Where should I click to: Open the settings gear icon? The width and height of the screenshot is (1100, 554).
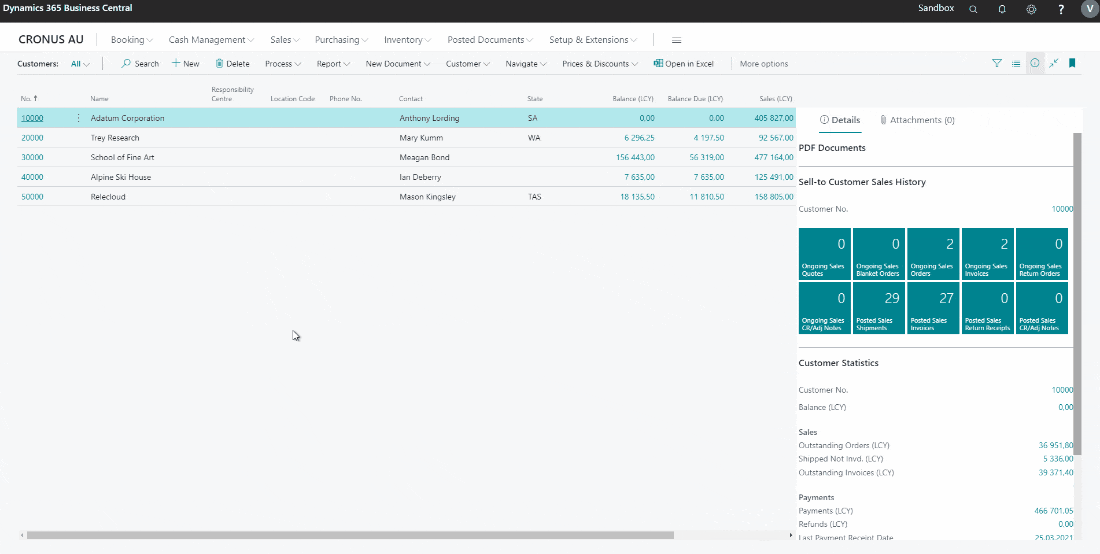tap(1031, 9)
